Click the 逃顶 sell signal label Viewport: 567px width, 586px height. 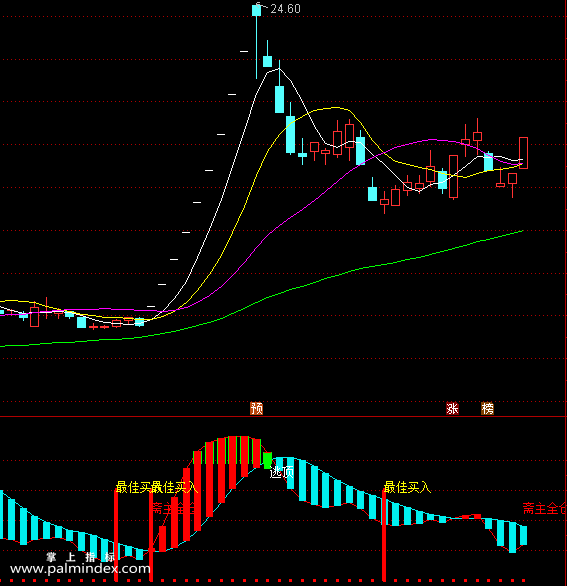click(x=282, y=472)
